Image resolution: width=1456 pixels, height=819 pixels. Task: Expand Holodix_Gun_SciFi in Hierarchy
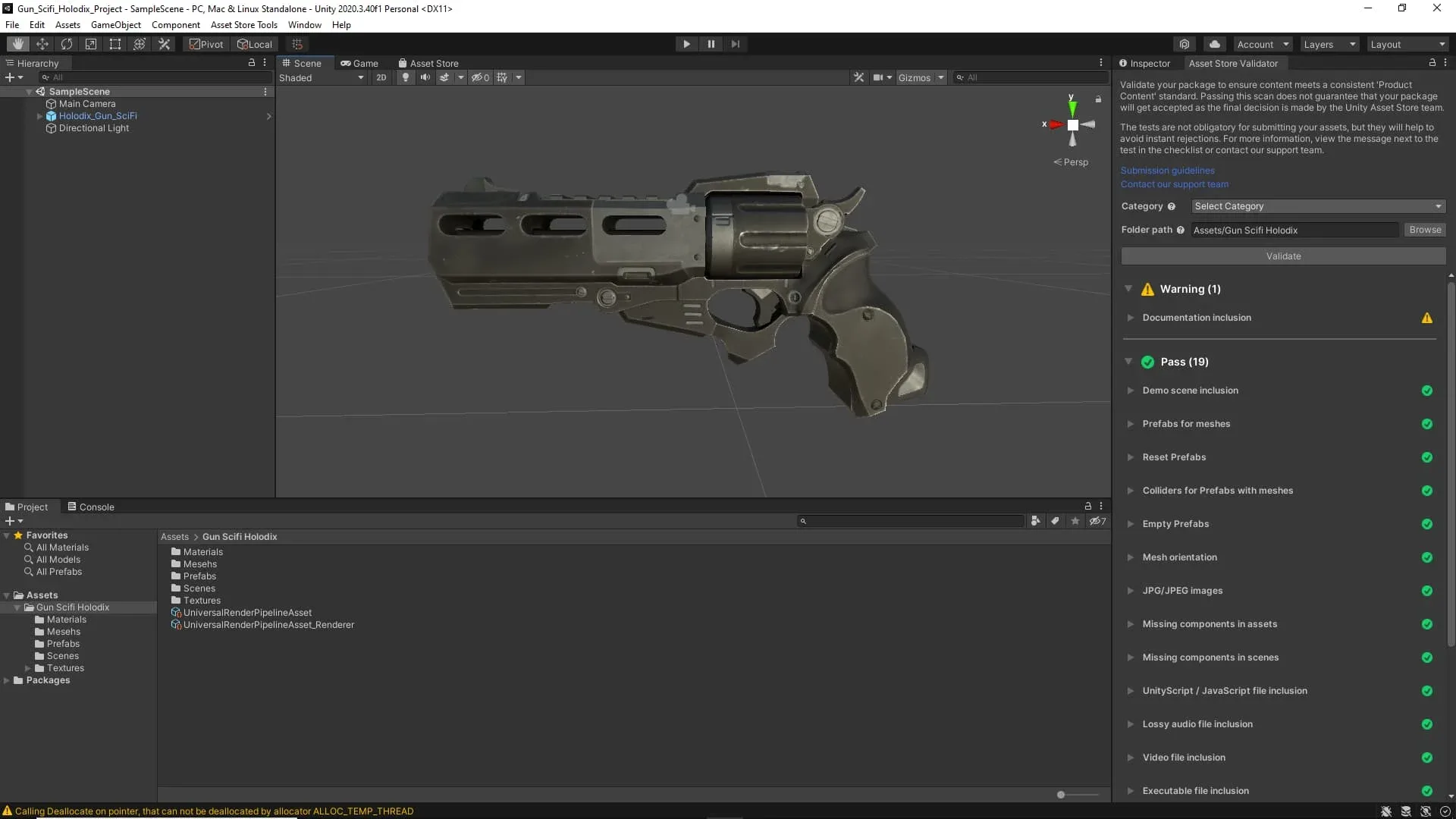(40, 116)
